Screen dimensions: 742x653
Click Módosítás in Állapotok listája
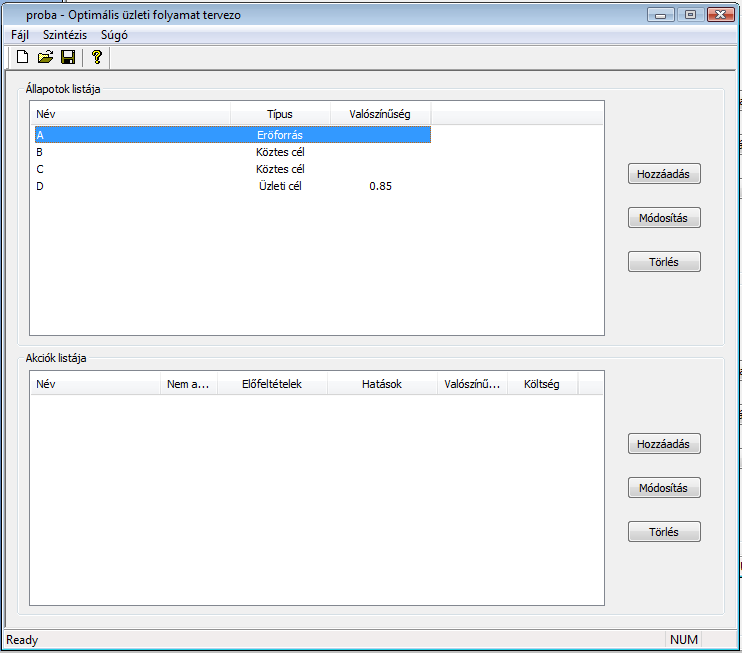point(664,218)
